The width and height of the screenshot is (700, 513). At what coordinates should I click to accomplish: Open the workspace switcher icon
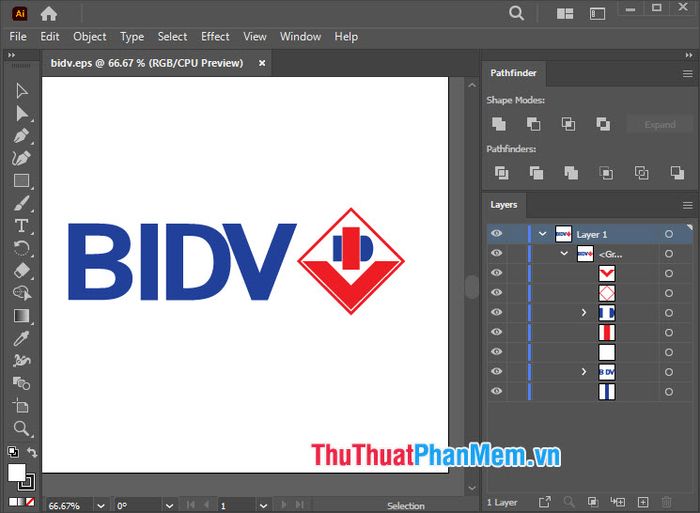click(597, 14)
